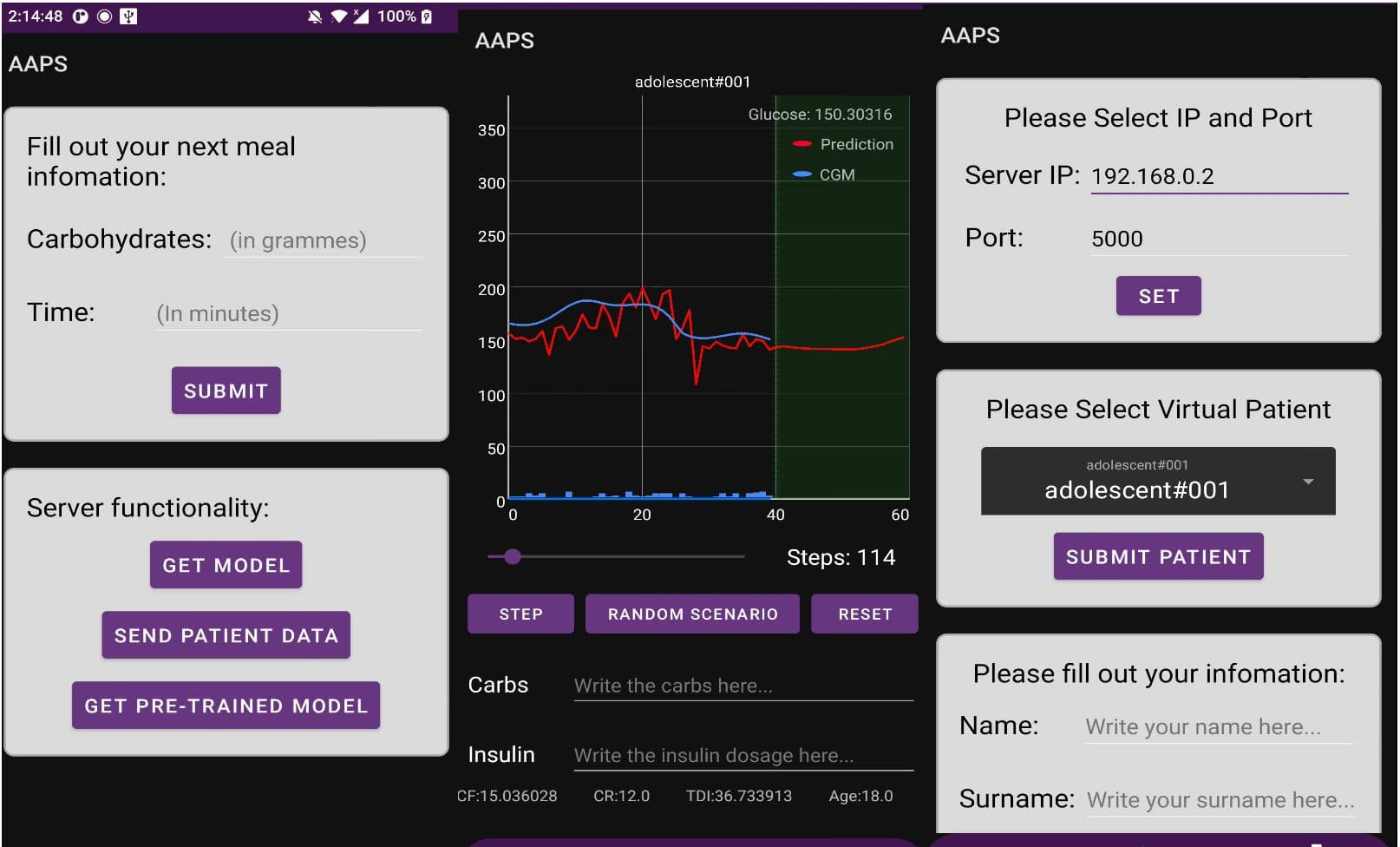Tap the cellular signal icon

point(360,16)
